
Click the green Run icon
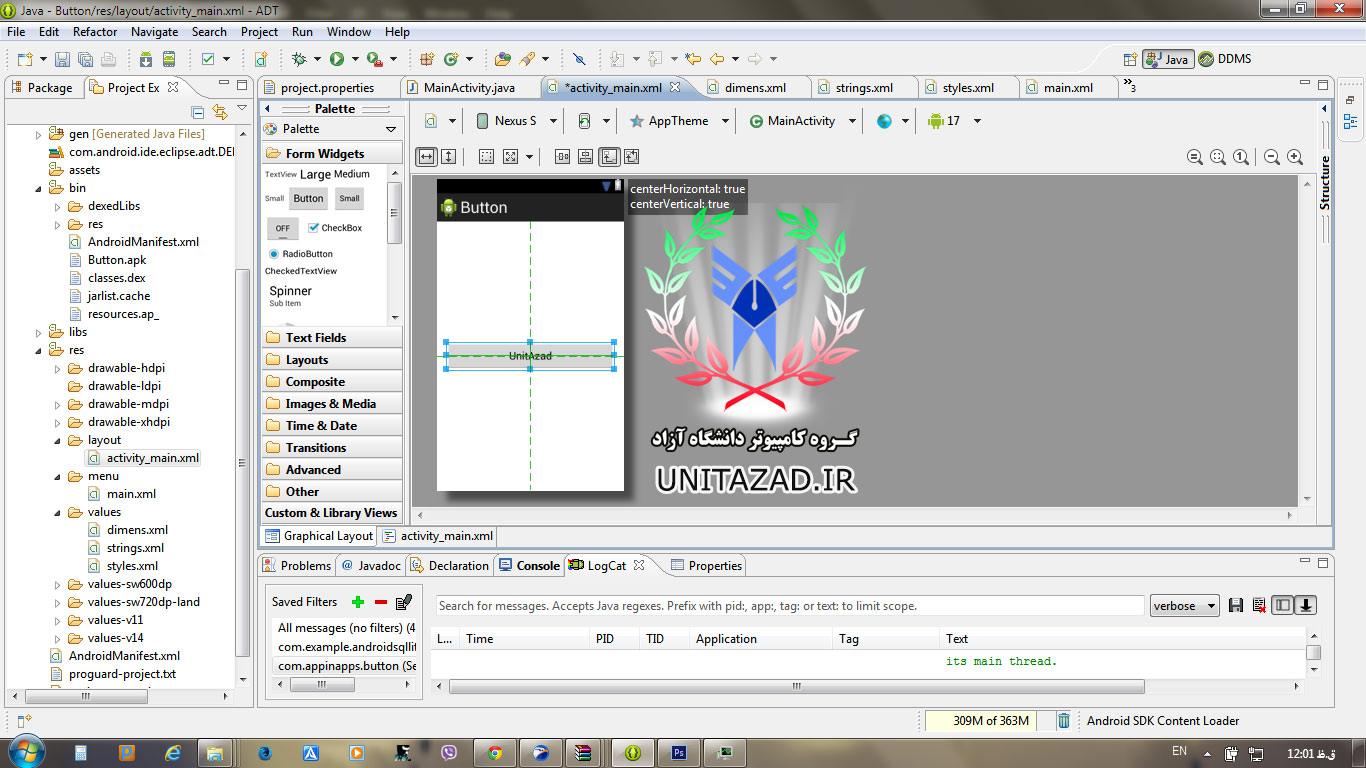tap(337, 59)
